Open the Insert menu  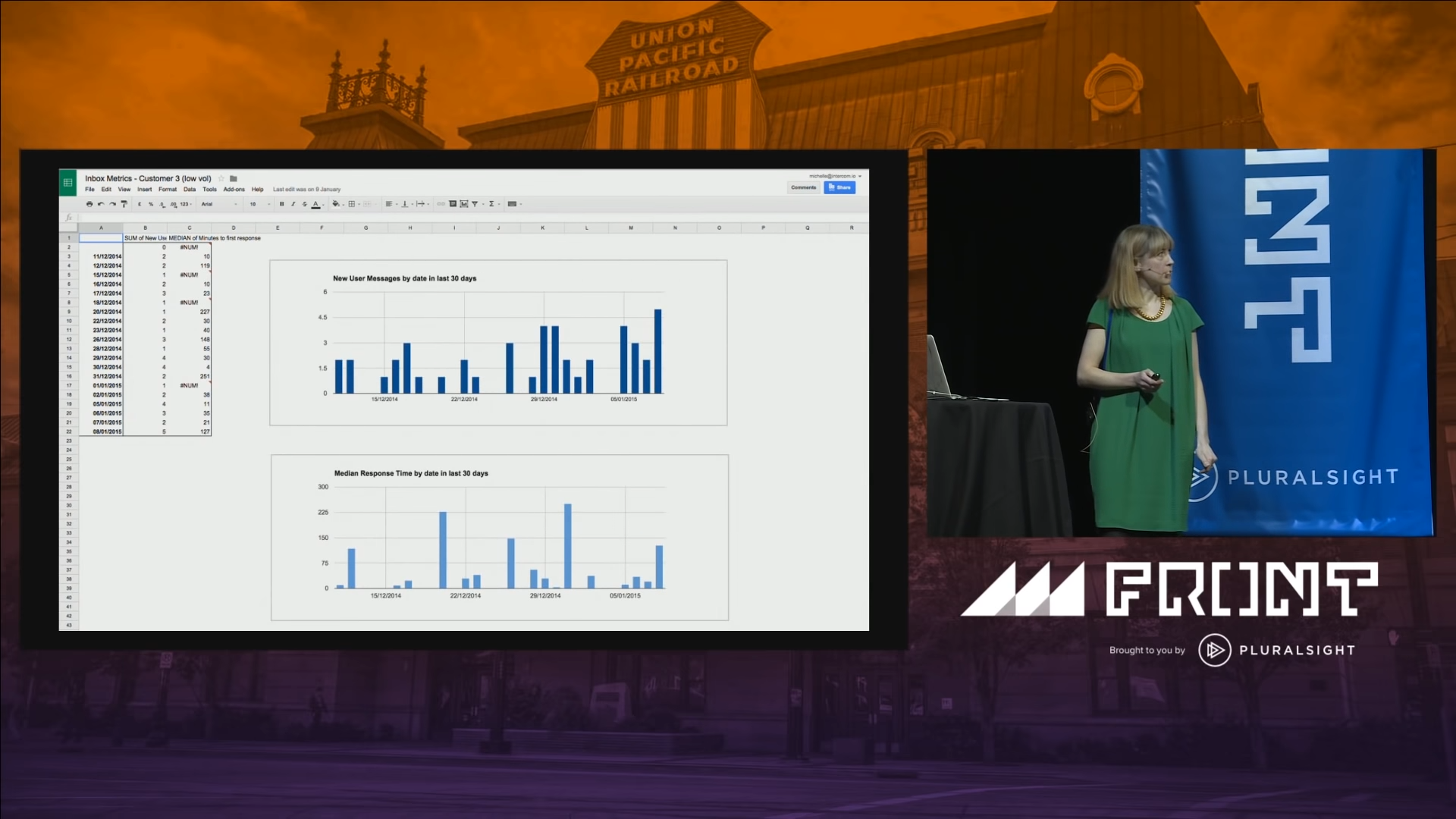click(145, 190)
